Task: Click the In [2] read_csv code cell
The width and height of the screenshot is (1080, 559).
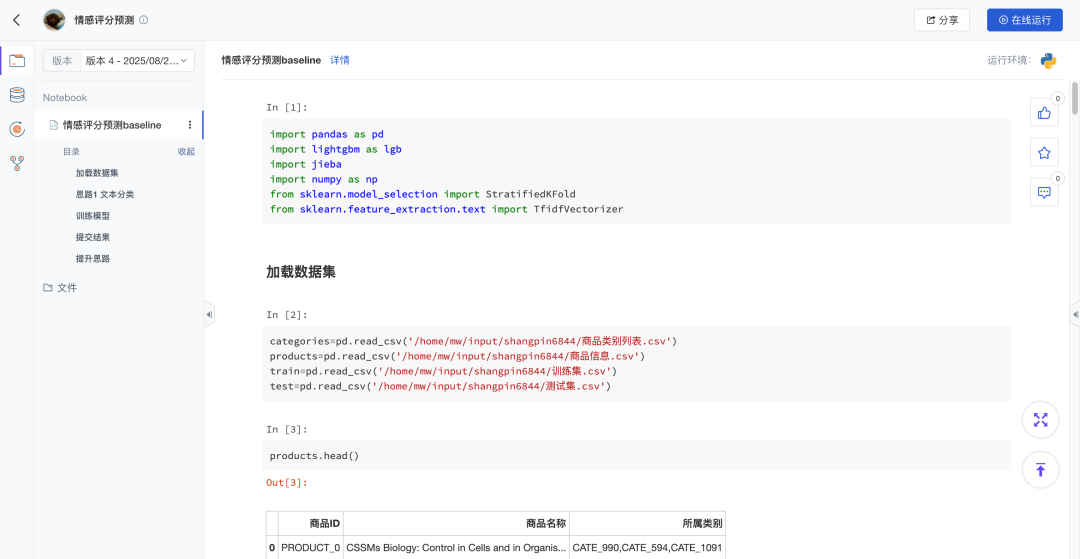Action: pyautogui.click(x=636, y=364)
